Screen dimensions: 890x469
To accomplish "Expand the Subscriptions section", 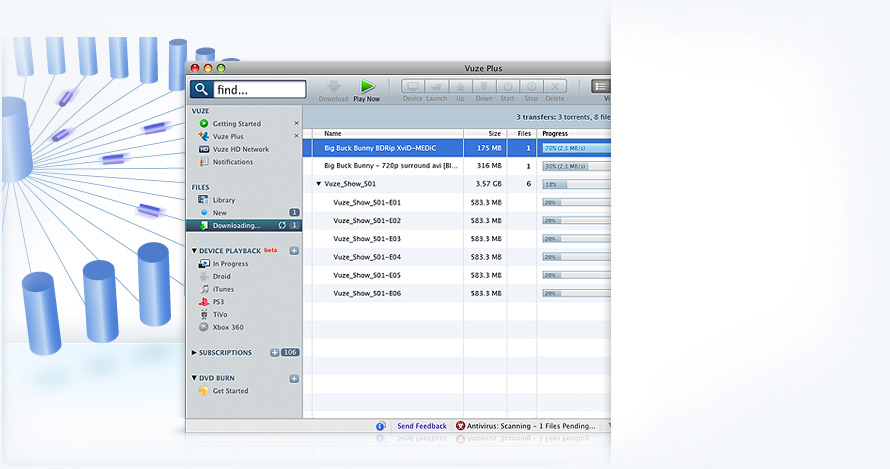I will coord(194,353).
